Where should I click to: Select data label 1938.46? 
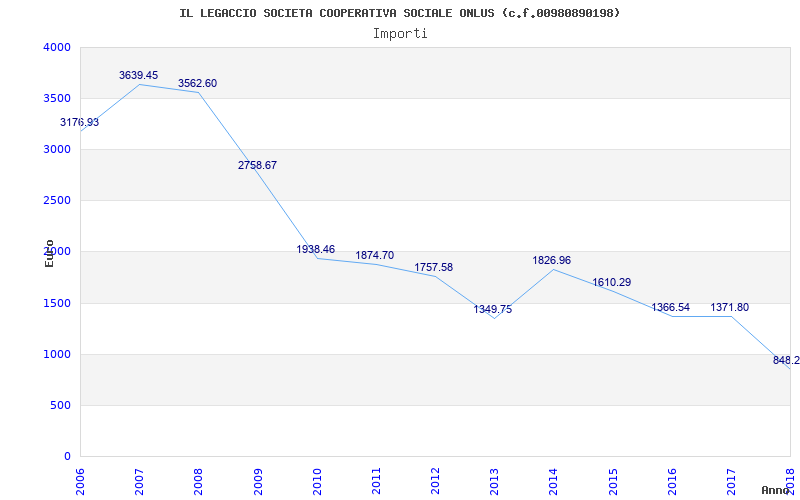[316, 249]
